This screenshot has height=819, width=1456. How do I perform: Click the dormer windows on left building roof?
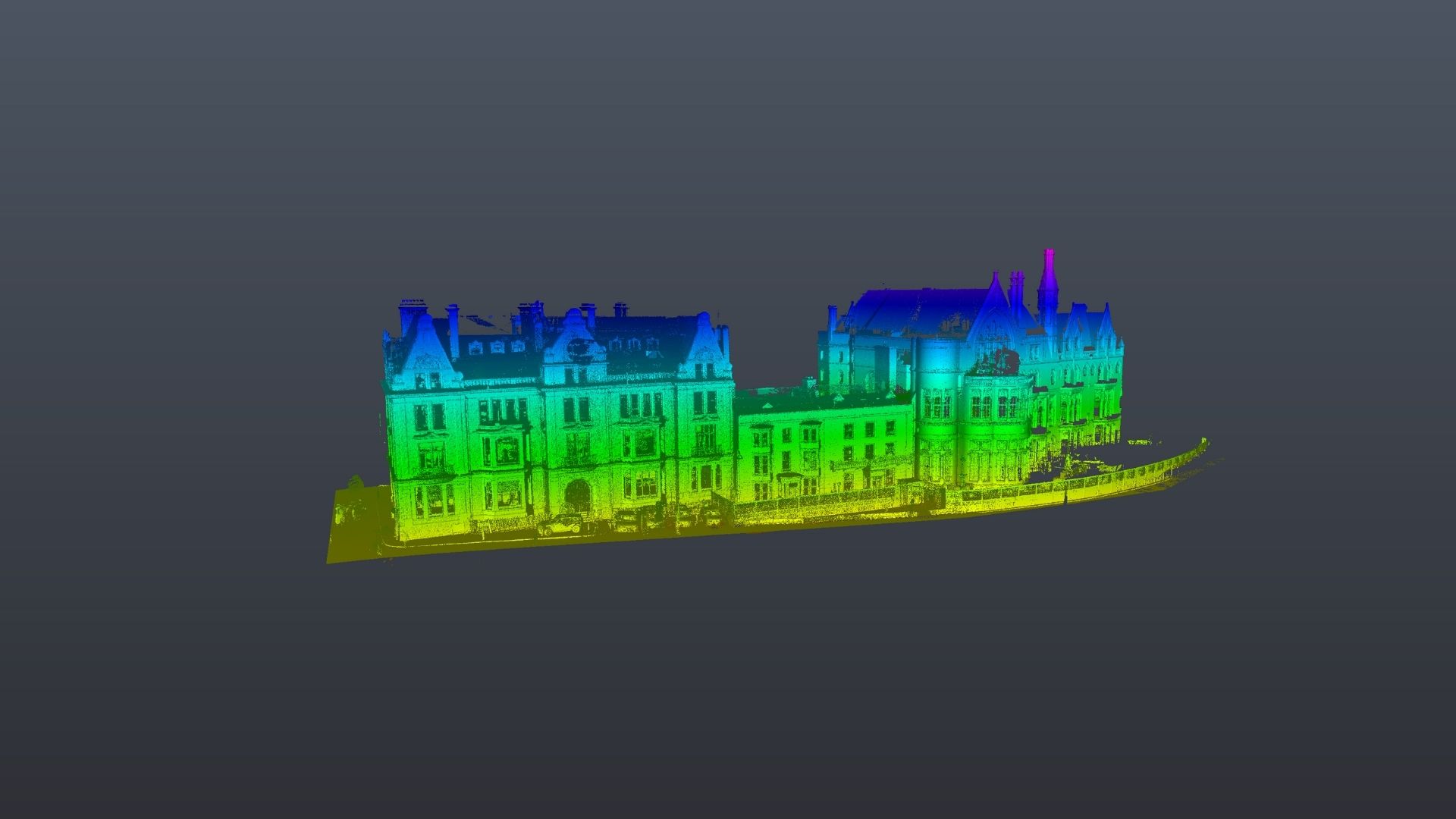click(x=497, y=347)
